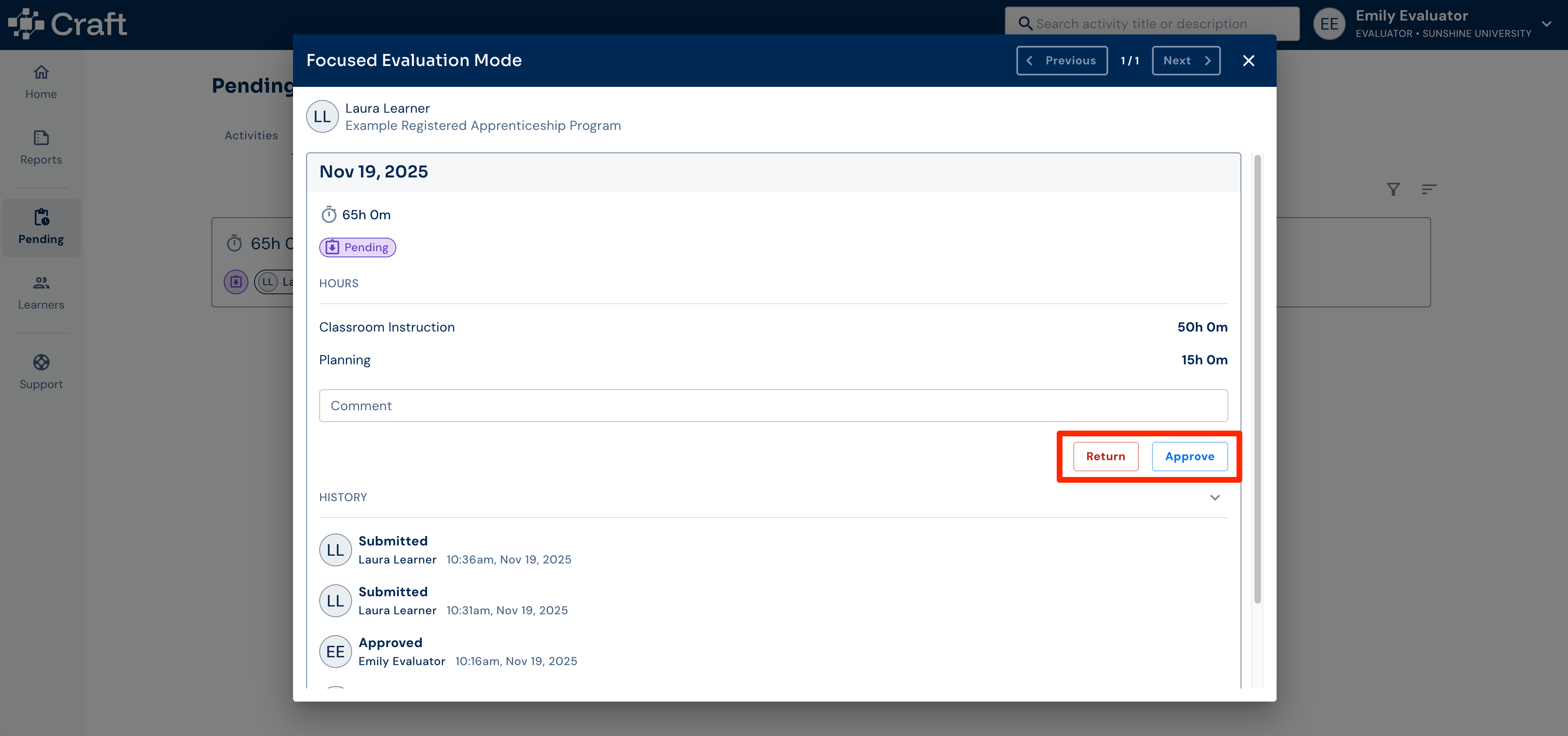This screenshot has height=736, width=1568.
Task: Open the Learners section in the sidebar
Action: coord(41,293)
